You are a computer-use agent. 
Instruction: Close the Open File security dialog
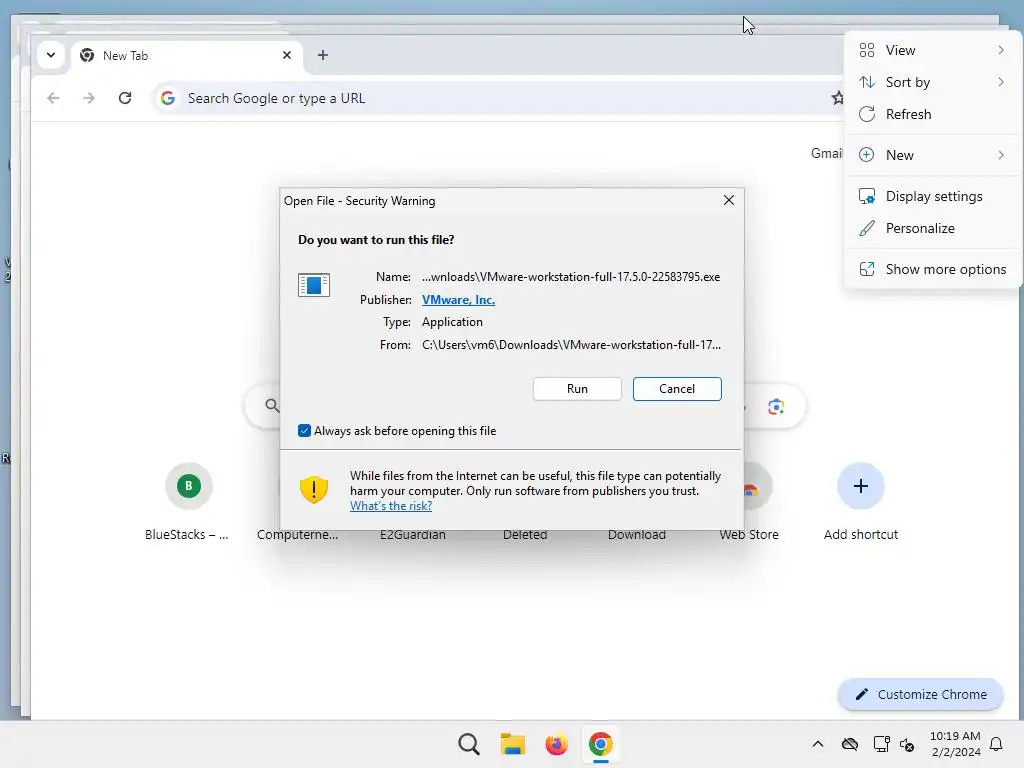(x=729, y=200)
